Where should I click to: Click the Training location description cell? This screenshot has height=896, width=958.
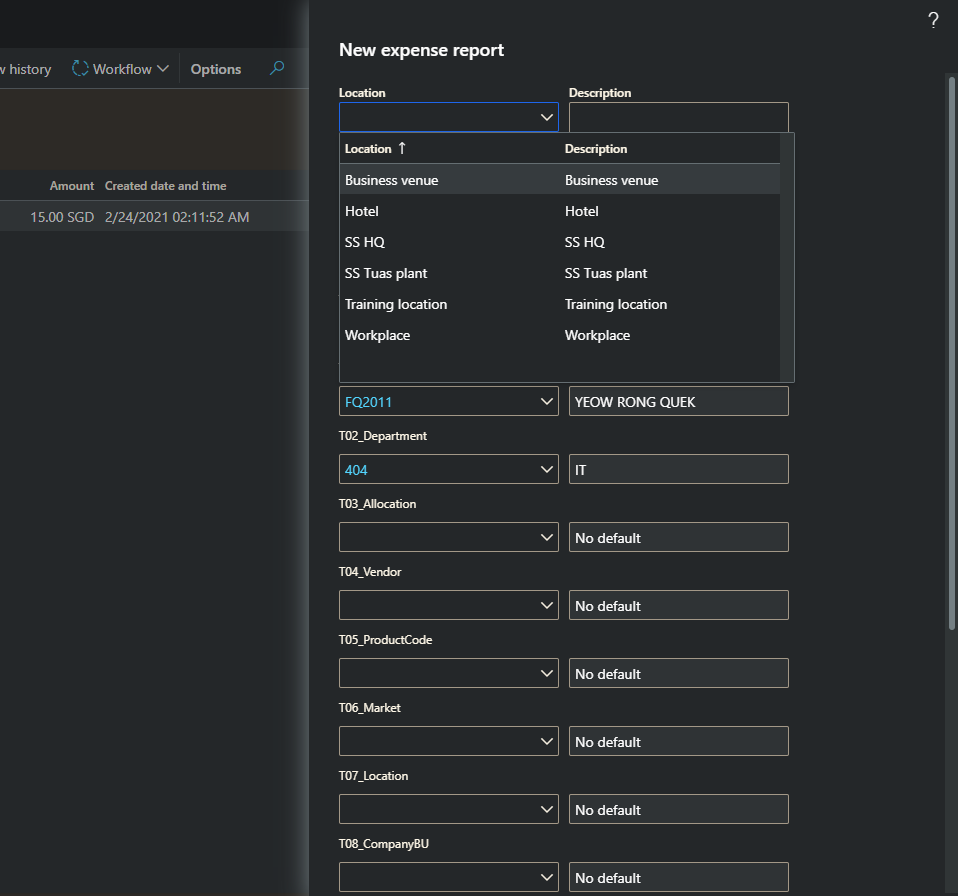616,304
